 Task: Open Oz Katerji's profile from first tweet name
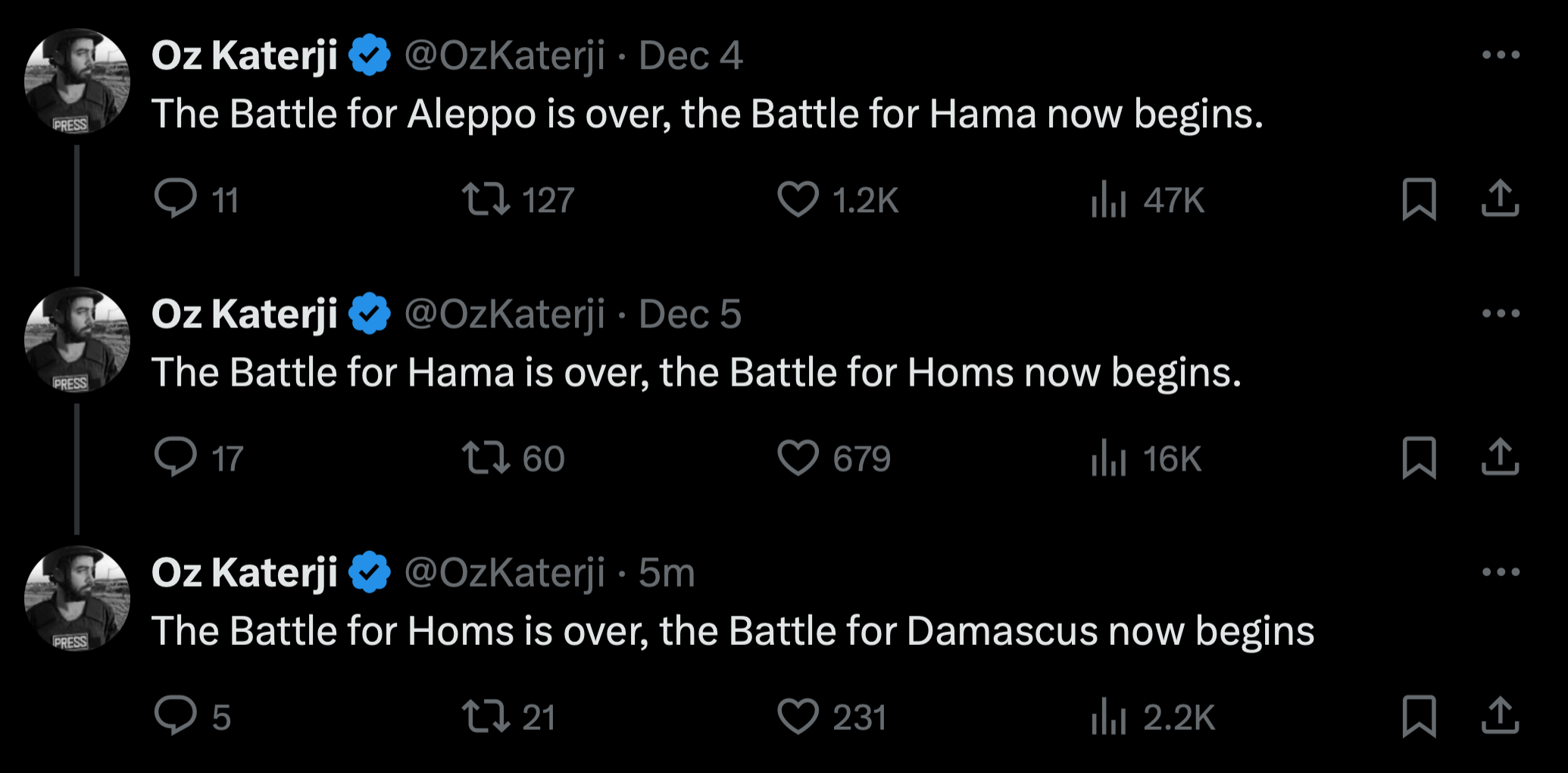pyautogui.click(x=244, y=55)
